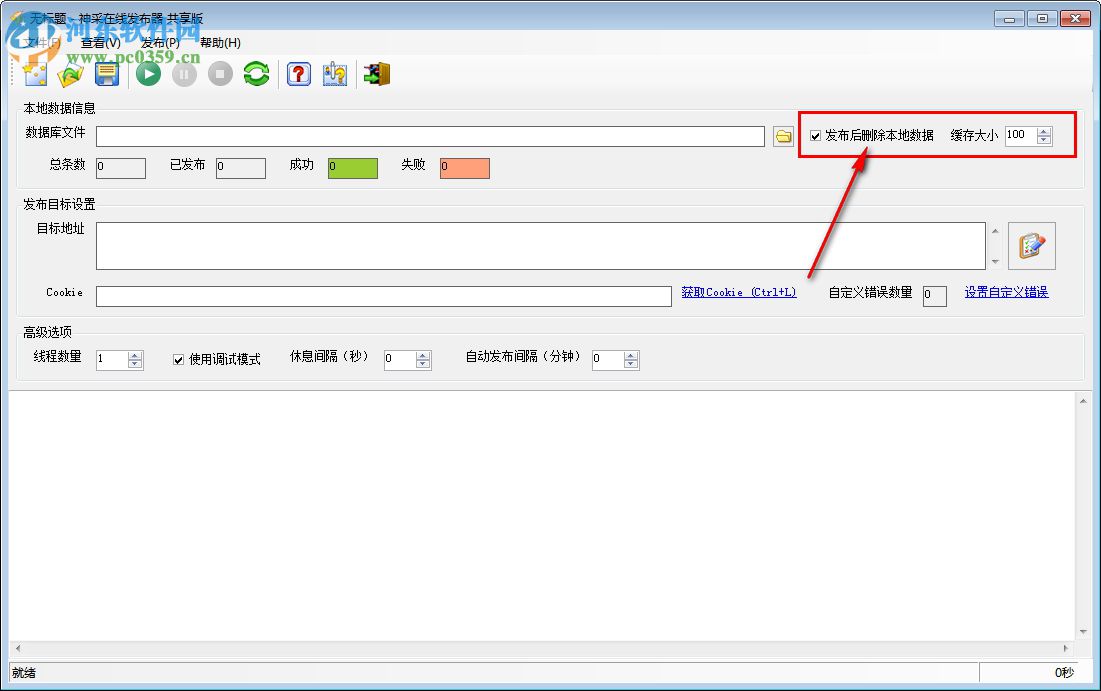This screenshot has height=691, width=1101.
Task: Click the exit door icon
Action: [377, 74]
